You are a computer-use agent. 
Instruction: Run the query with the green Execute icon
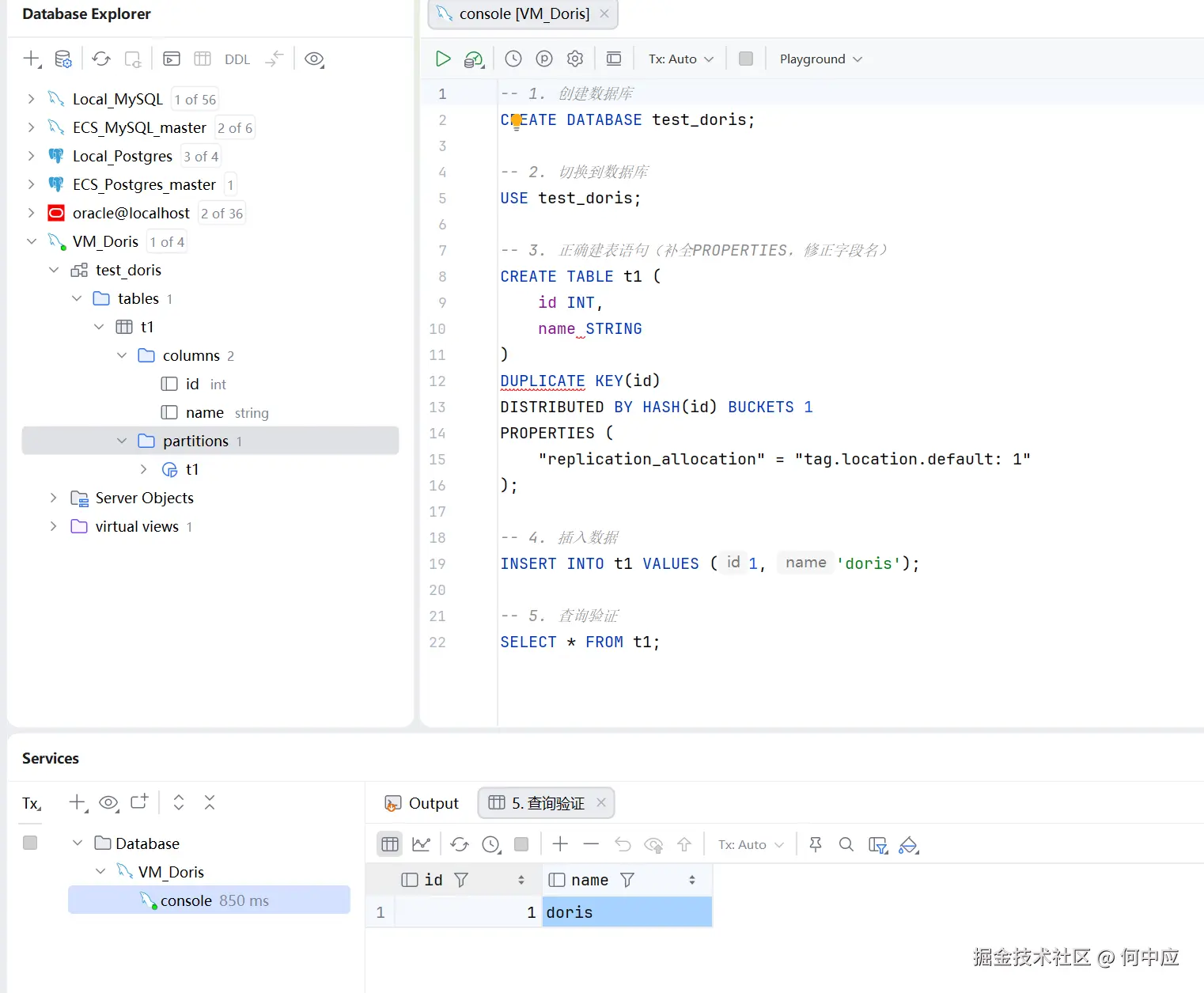(443, 59)
